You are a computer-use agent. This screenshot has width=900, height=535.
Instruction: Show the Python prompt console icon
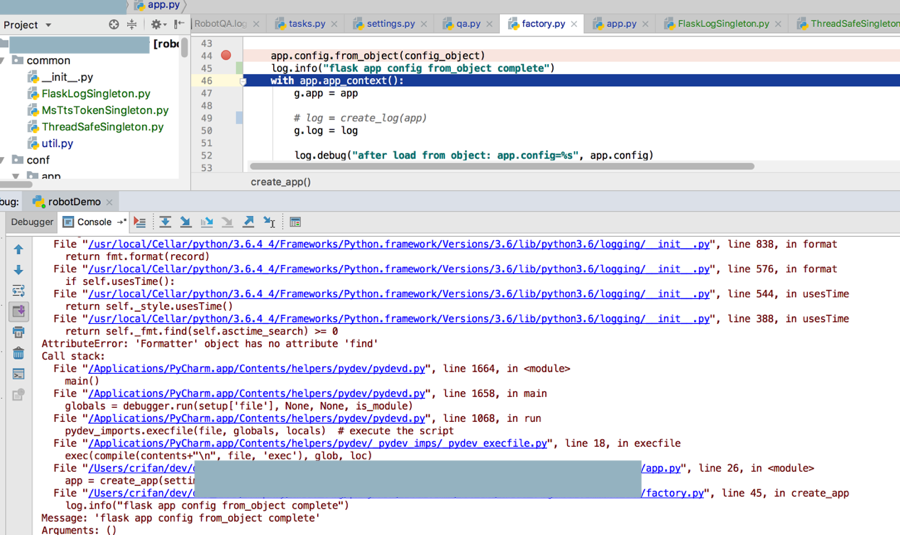coord(18,374)
